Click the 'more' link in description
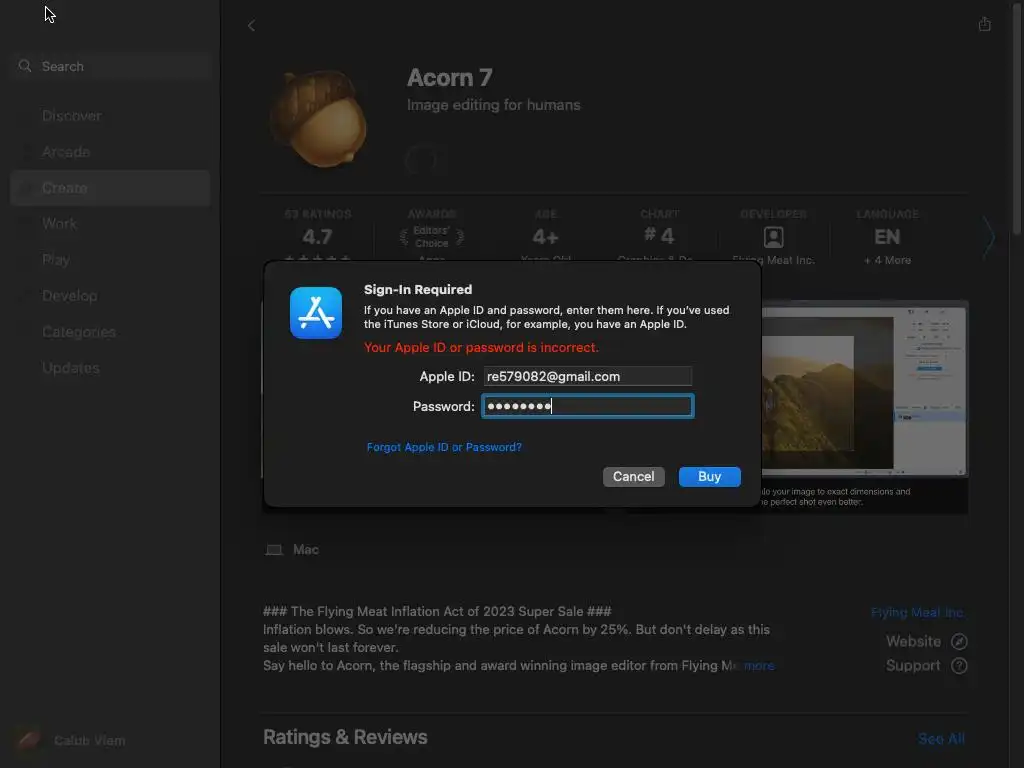The width and height of the screenshot is (1024, 768). pos(759,665)
